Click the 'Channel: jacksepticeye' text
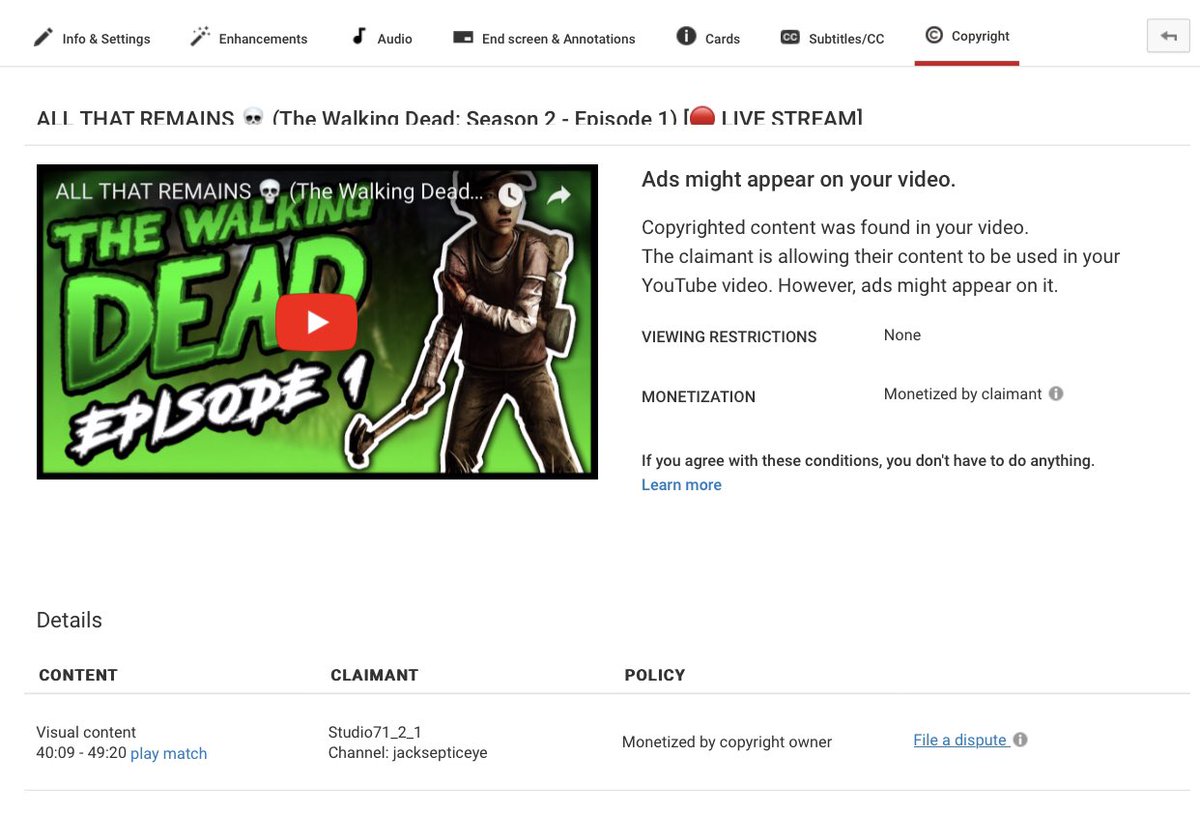Screen dimensions: 1200x814 408,753
